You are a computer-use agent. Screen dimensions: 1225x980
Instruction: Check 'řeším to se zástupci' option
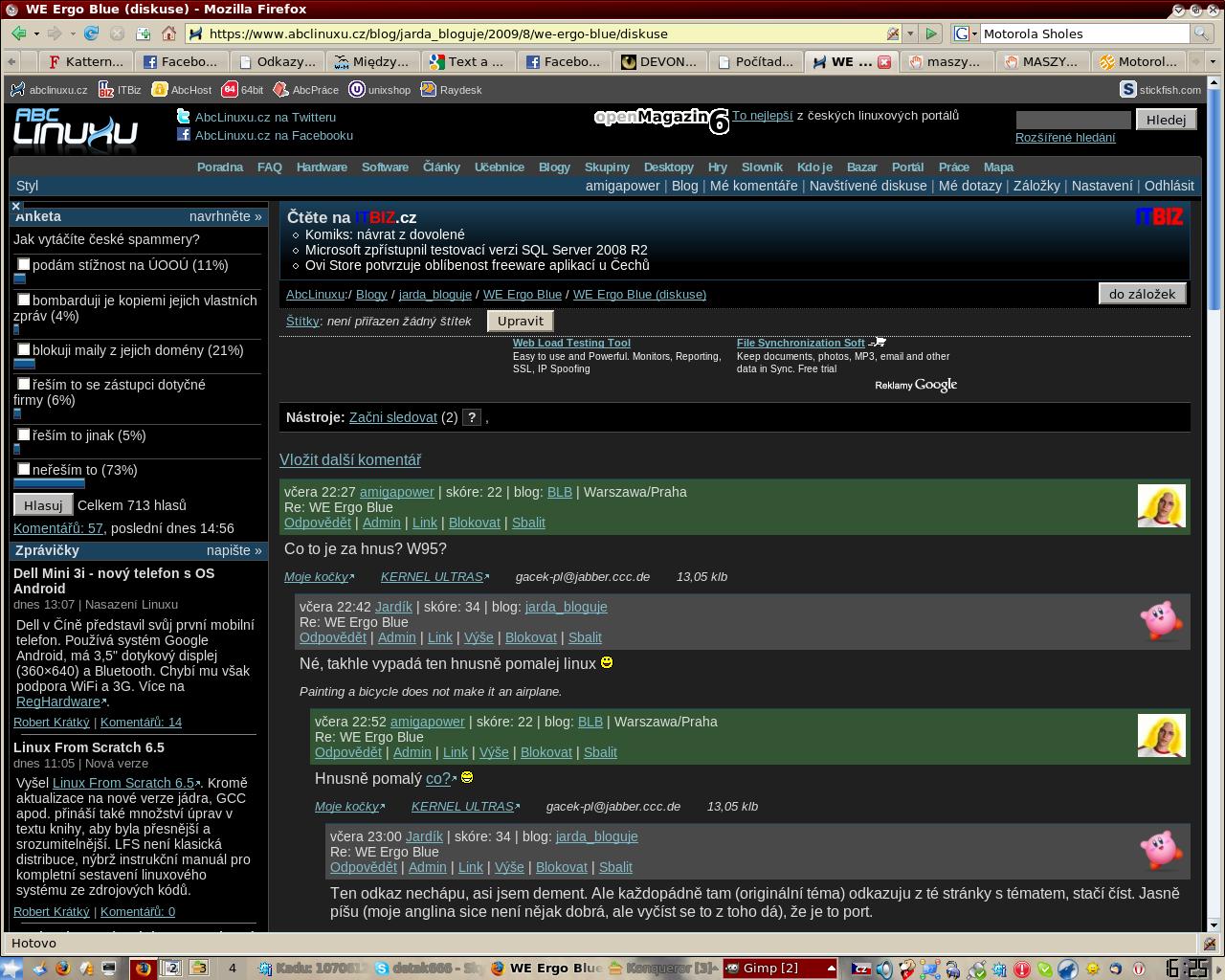(24, 384)
